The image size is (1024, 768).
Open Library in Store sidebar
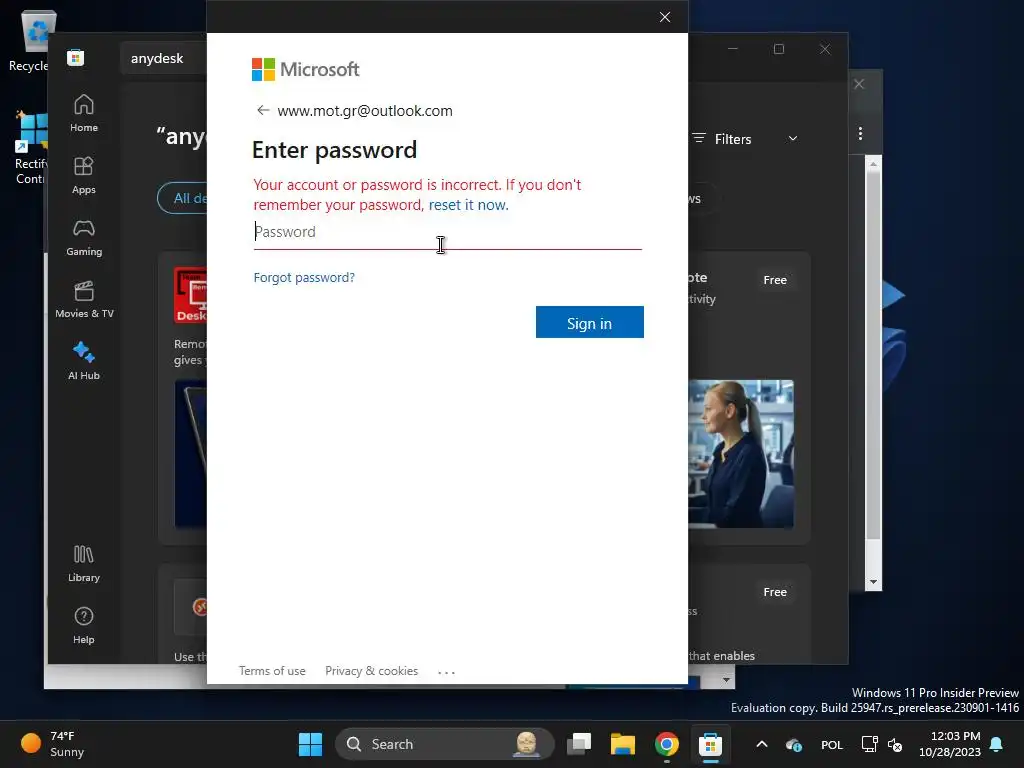tap(84, 563)
